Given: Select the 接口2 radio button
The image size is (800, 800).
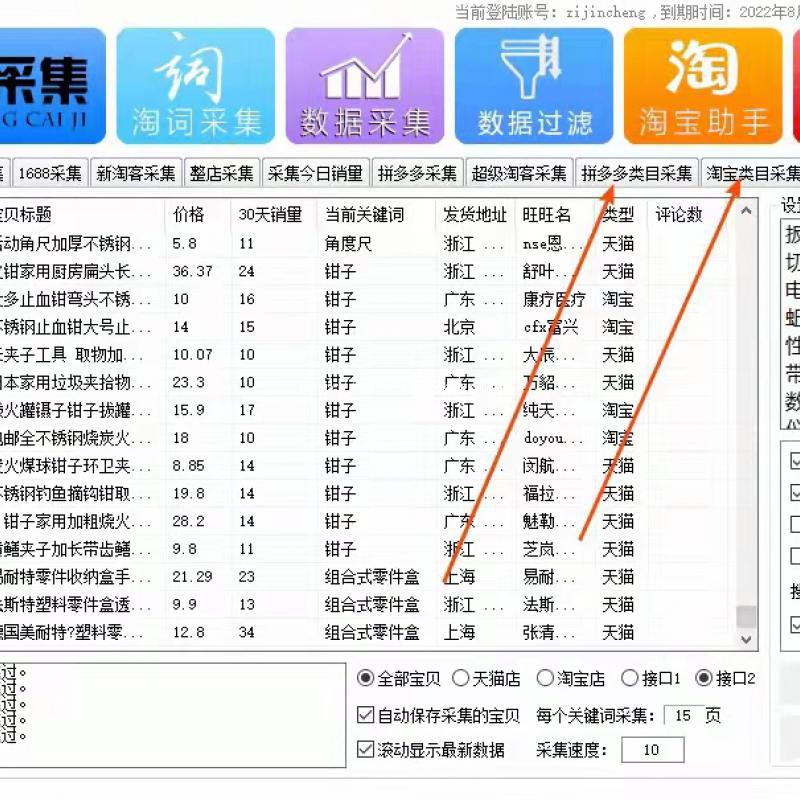Looking at the screenshot, I should (704, 679).
